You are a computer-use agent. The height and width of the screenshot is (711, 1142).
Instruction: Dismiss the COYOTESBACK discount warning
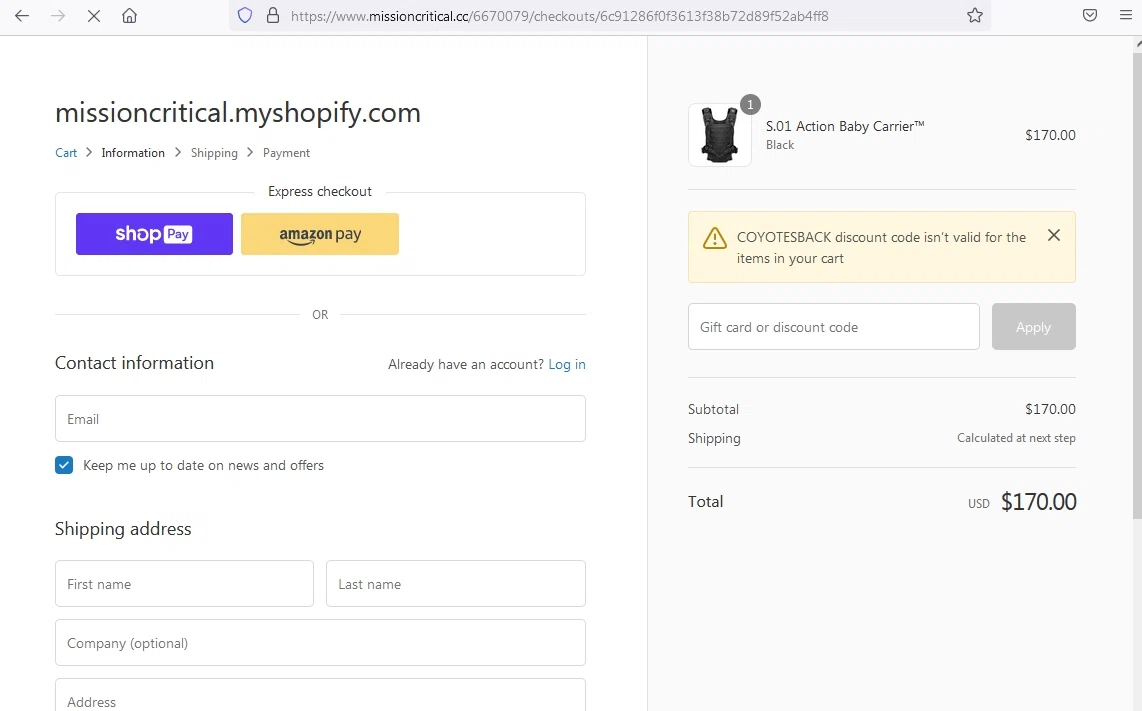(1053, 235)
